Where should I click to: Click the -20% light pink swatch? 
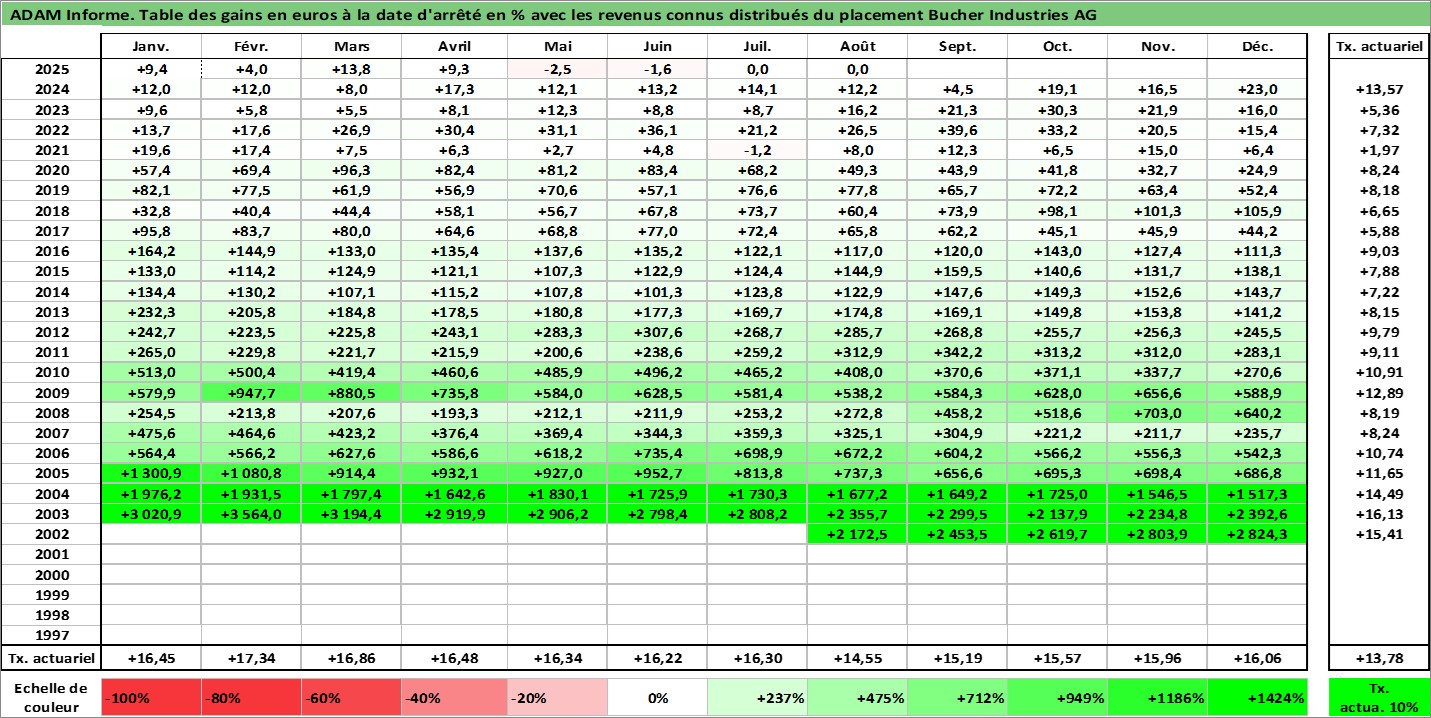pyautogui.click(x=558, y=698)
